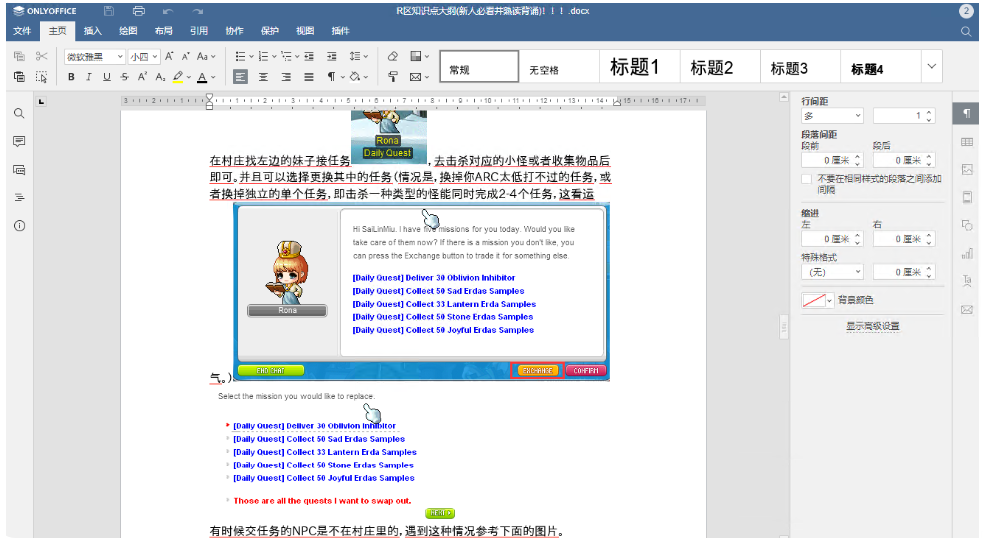Open the navigation headings icon in left sidebar
Image resolution: width=995 pixels, height=538 pixels.
click(x=20, y=197)
